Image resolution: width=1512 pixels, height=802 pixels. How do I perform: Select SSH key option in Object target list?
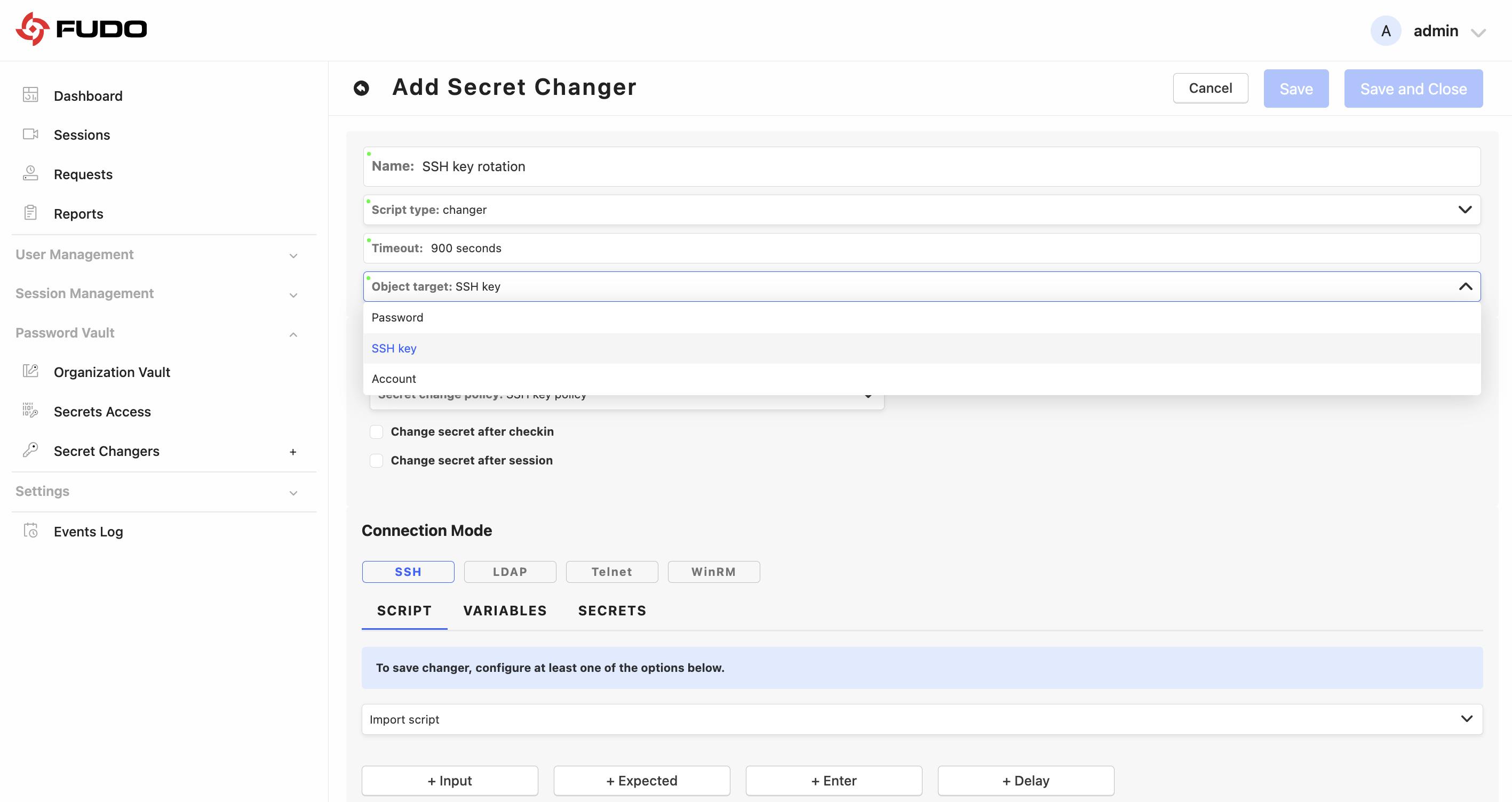click(921, 349)
